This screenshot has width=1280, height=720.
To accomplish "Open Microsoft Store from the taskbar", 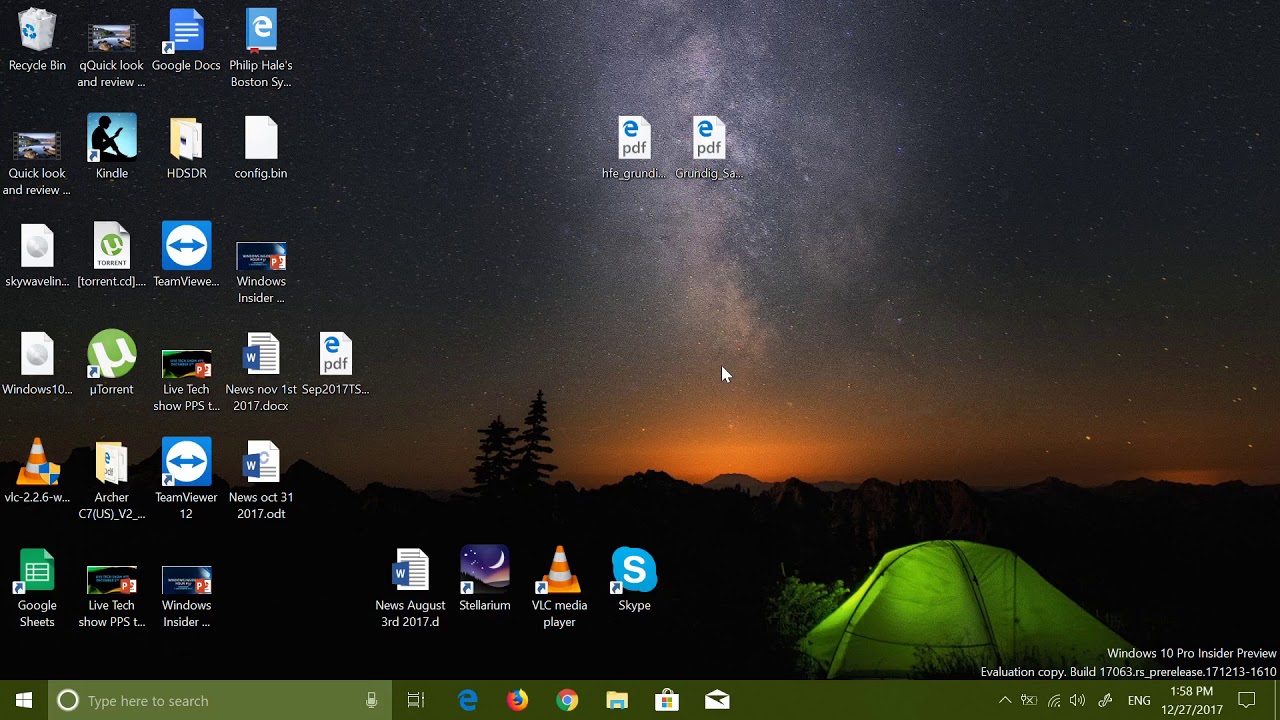I will pos(667,700).
